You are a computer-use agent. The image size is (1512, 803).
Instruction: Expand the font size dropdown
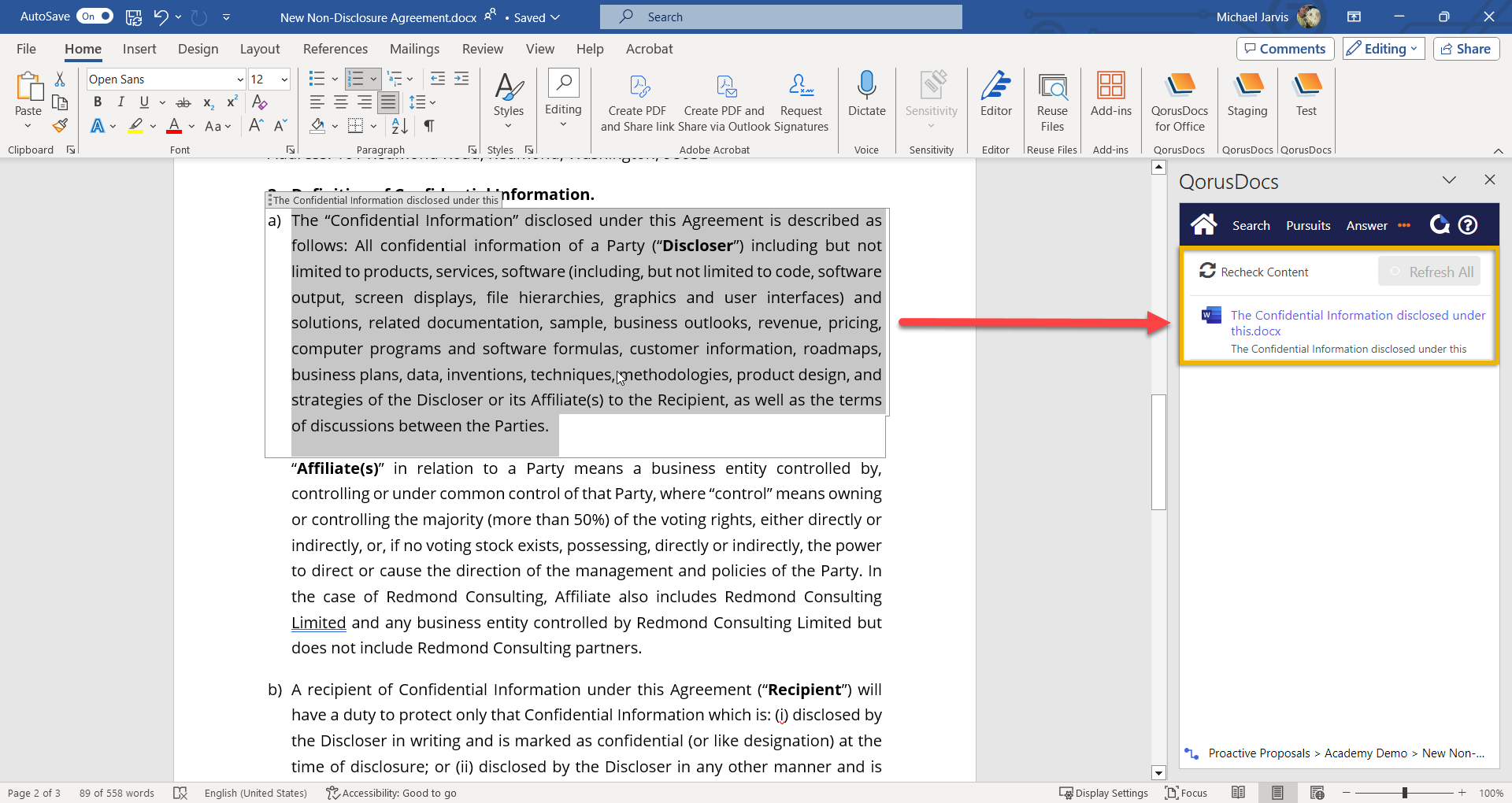tap(284, 80)
